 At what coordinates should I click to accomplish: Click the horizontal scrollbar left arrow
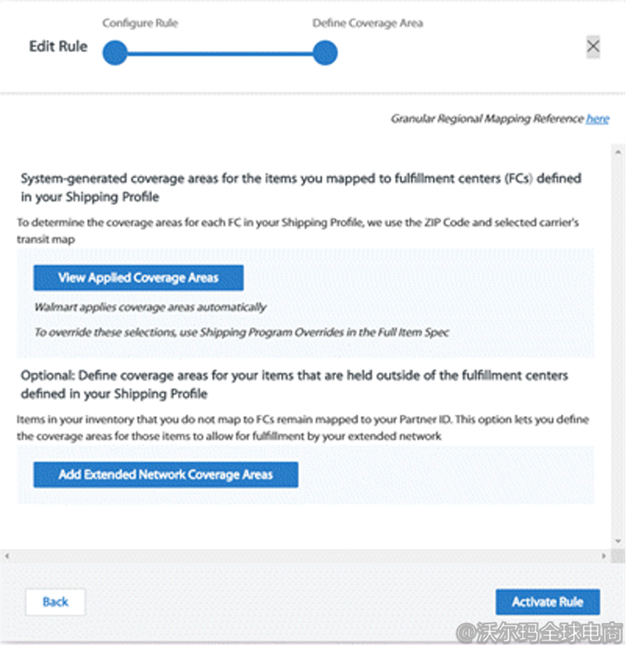point(8,556)
